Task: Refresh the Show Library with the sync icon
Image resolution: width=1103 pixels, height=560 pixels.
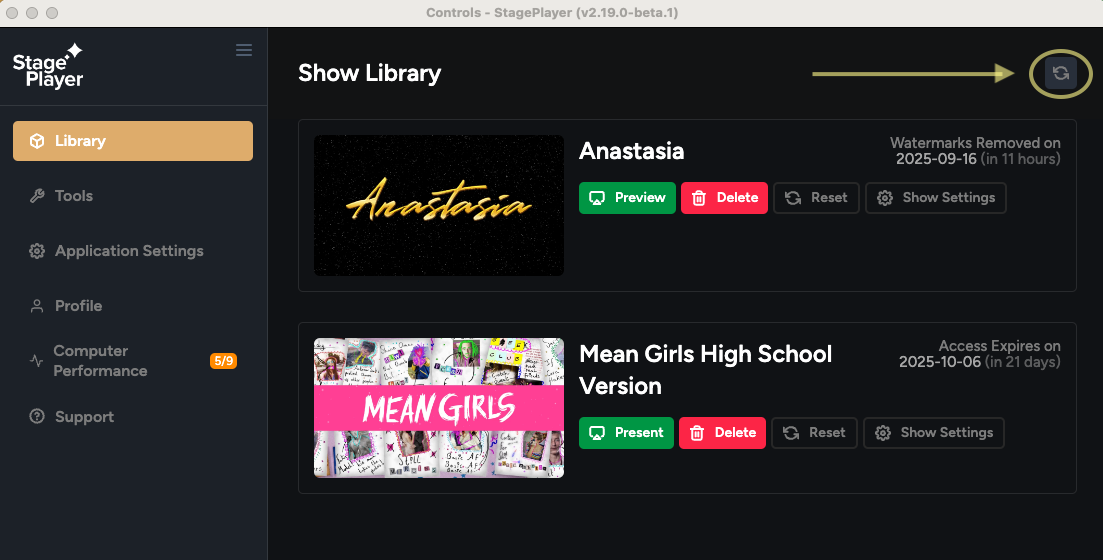Action: coord(1060,73)
